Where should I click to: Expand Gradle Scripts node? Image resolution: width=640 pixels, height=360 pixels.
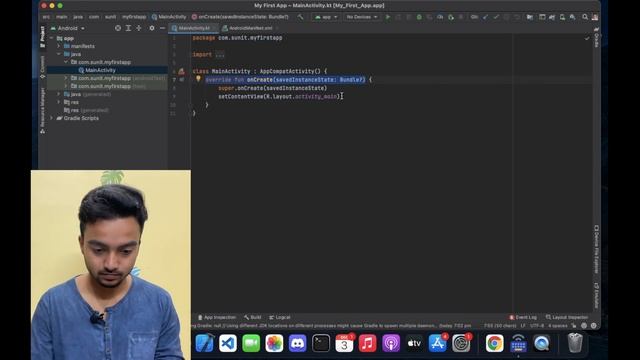[x=52, y=118]
